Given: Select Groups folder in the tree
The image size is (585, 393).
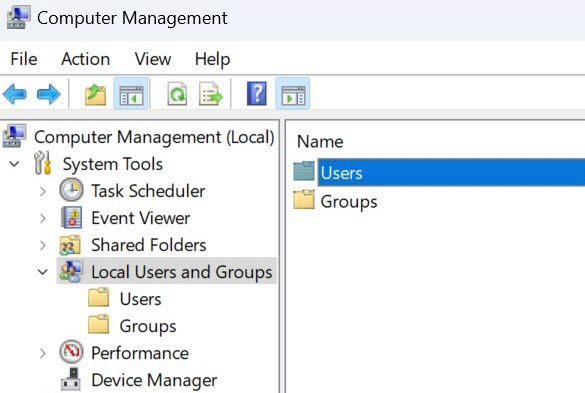Looking at the screenshot, I should point(148,327).
